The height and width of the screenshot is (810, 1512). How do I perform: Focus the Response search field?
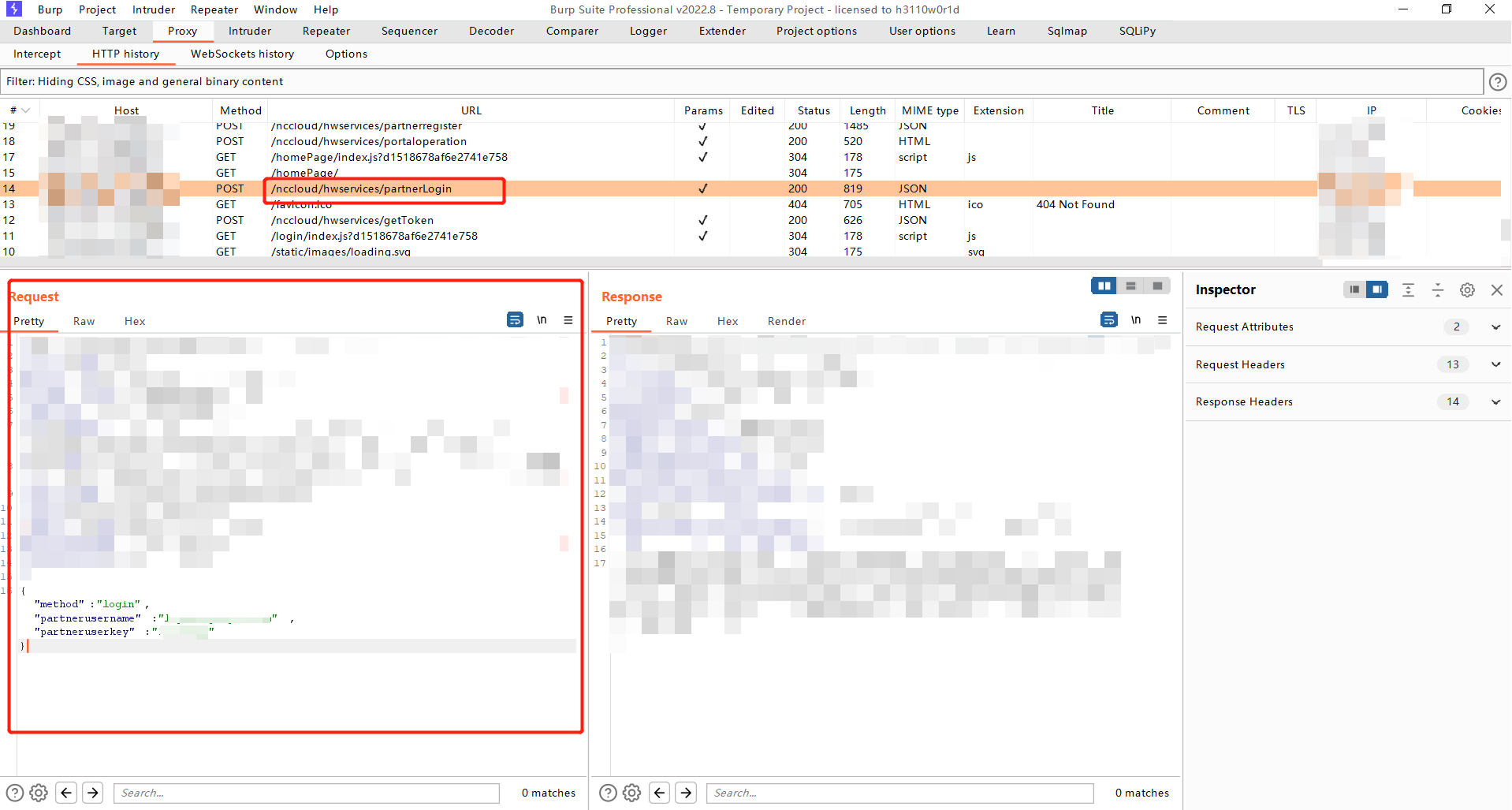[900, 793]
